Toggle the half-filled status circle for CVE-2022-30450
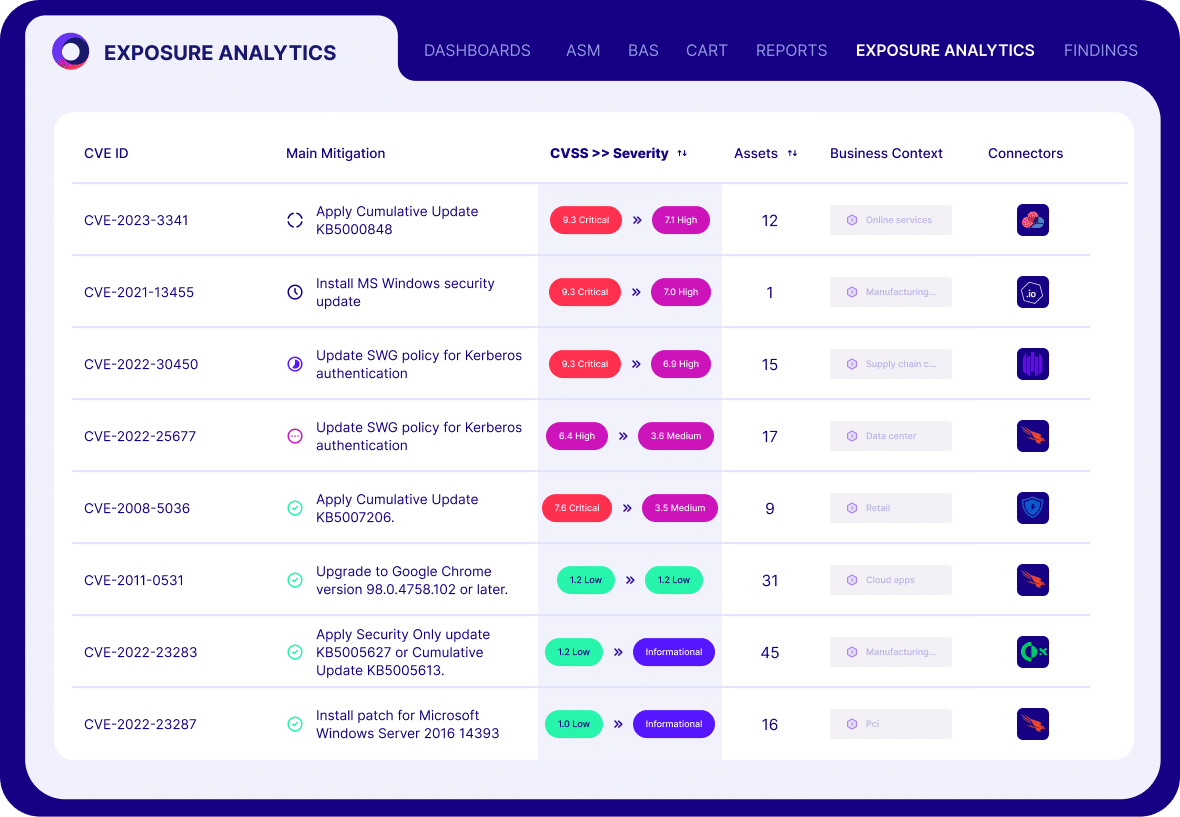1180x817 pixels. (x=294, y=364)
